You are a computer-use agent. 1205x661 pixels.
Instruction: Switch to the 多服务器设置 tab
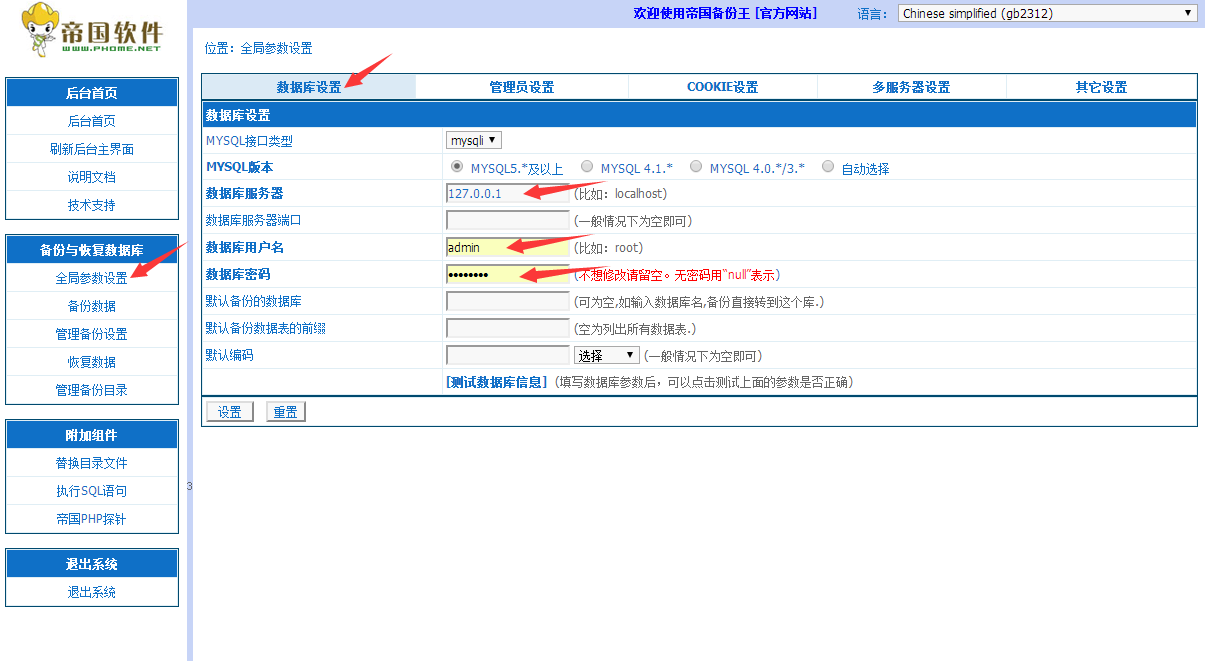click(x=910, y=87)
